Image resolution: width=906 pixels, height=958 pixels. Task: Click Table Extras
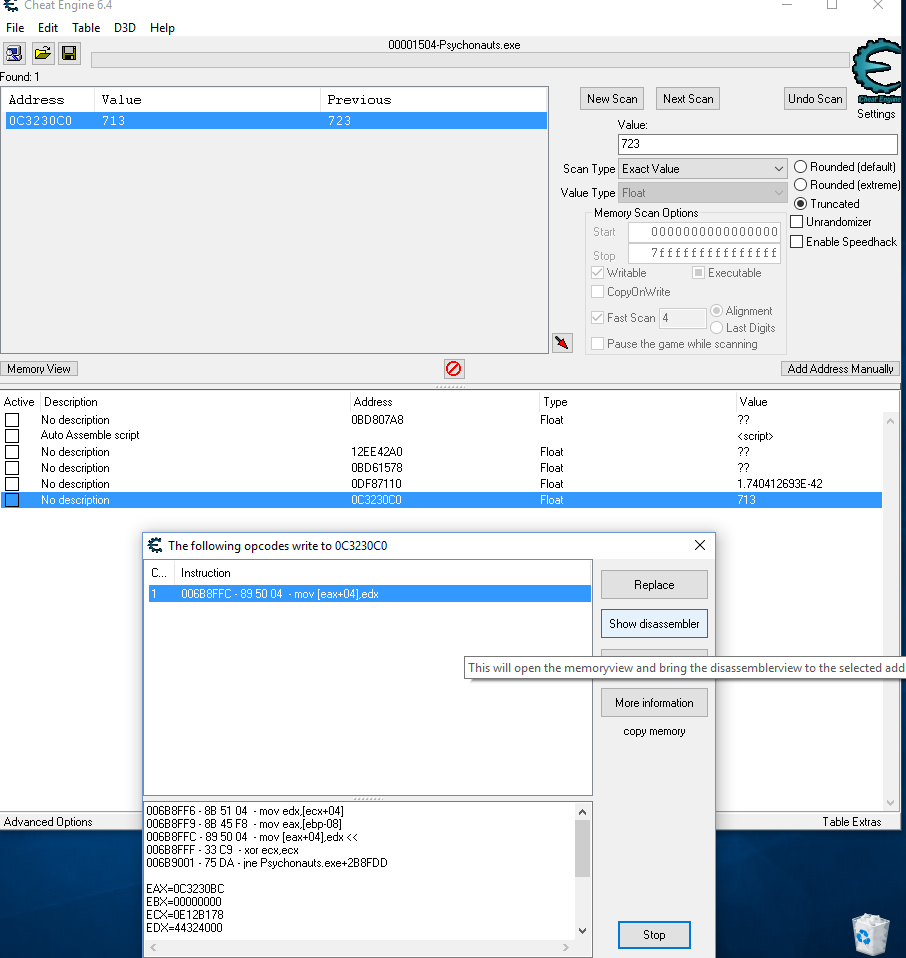click(852, 822)
